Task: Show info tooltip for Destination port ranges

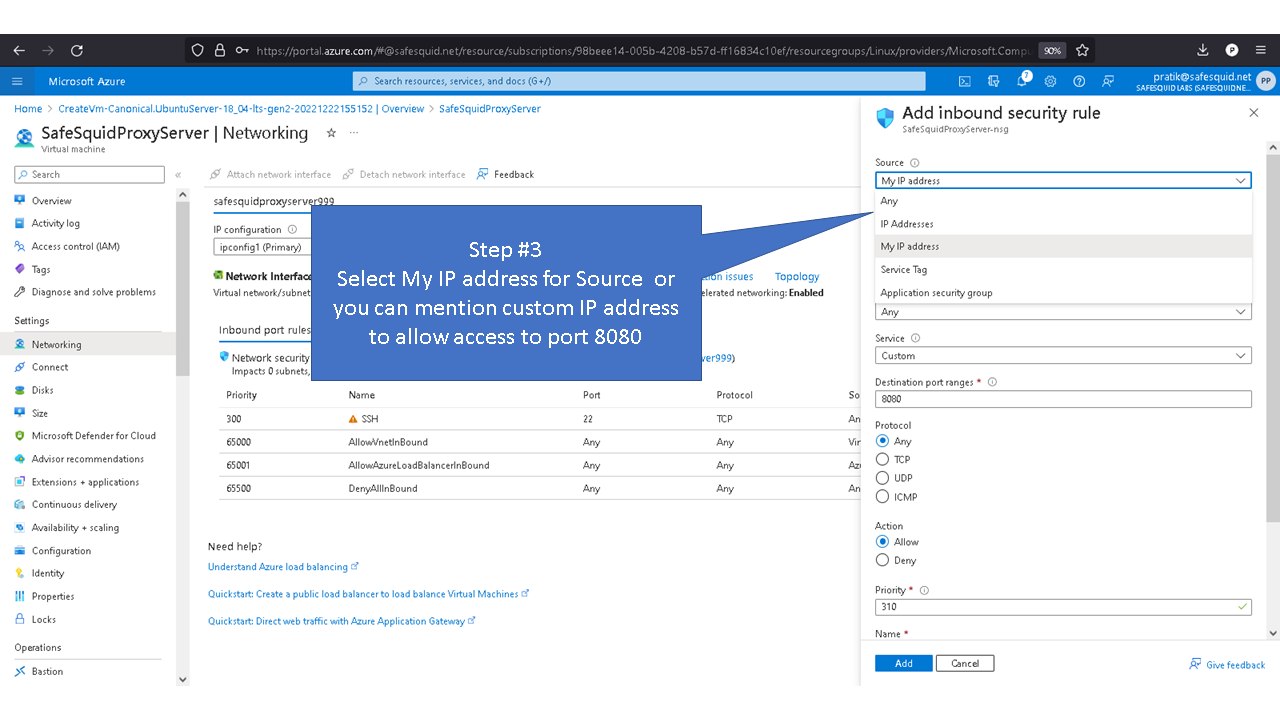Action: pos(992,383)
